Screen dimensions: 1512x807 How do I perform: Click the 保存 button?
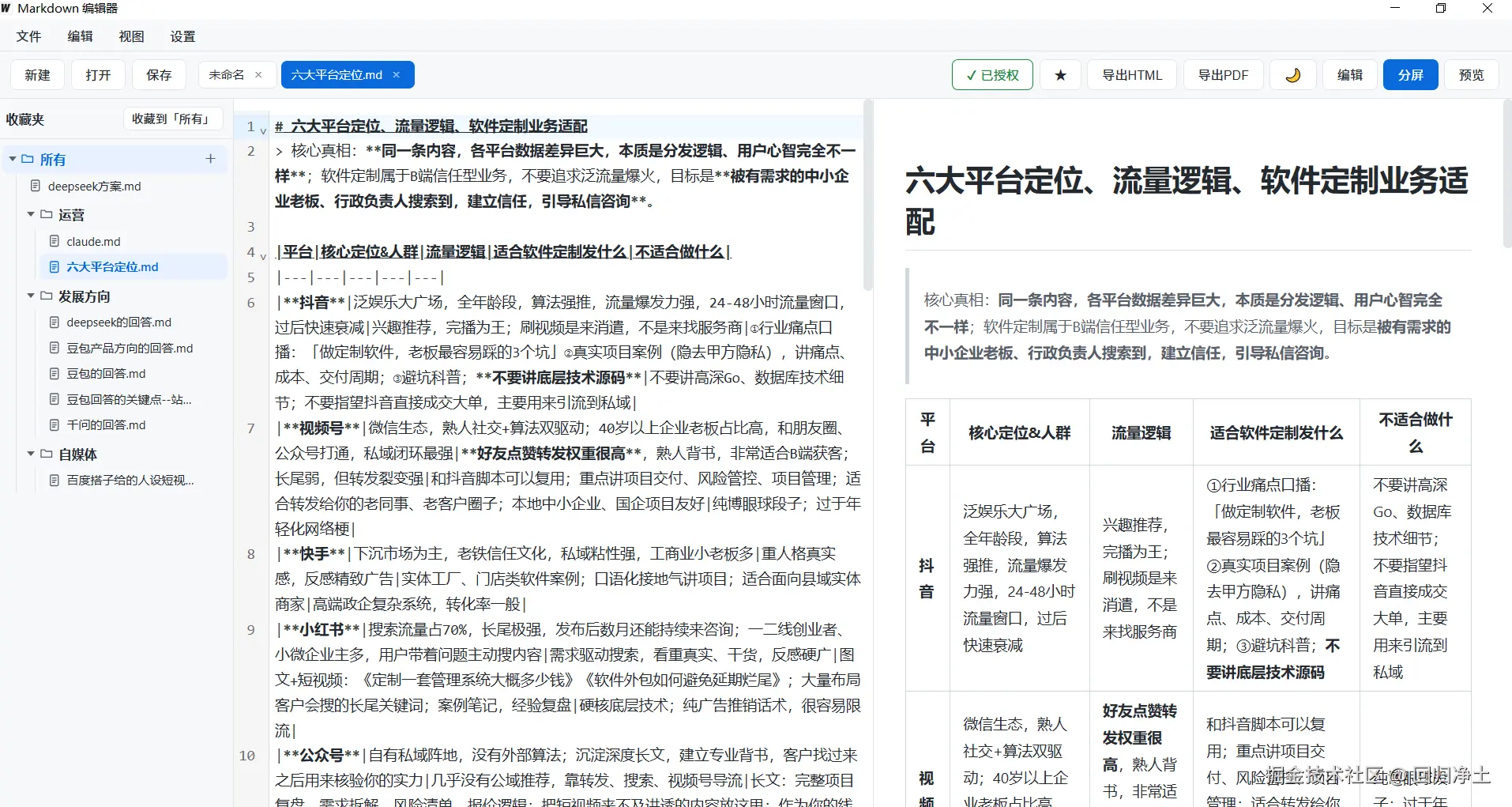pos(159,75)
